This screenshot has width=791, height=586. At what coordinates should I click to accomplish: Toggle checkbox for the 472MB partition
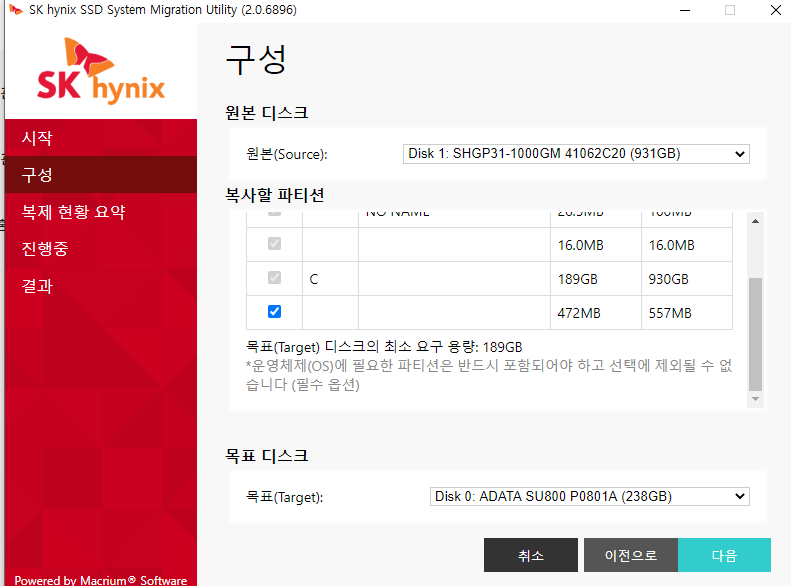274,312
